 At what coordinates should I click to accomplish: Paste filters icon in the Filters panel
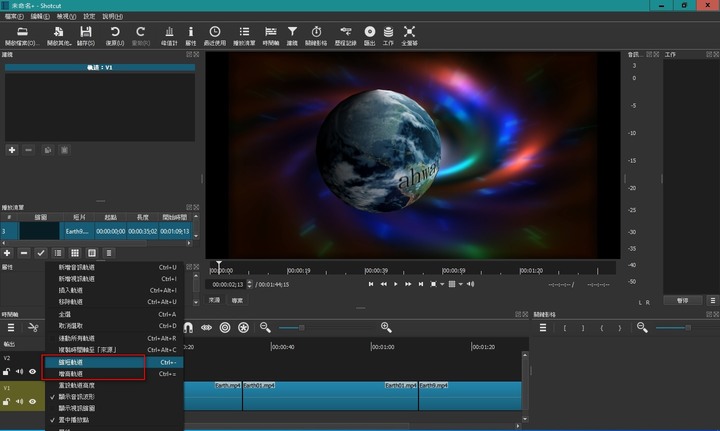tap(64, 150)
